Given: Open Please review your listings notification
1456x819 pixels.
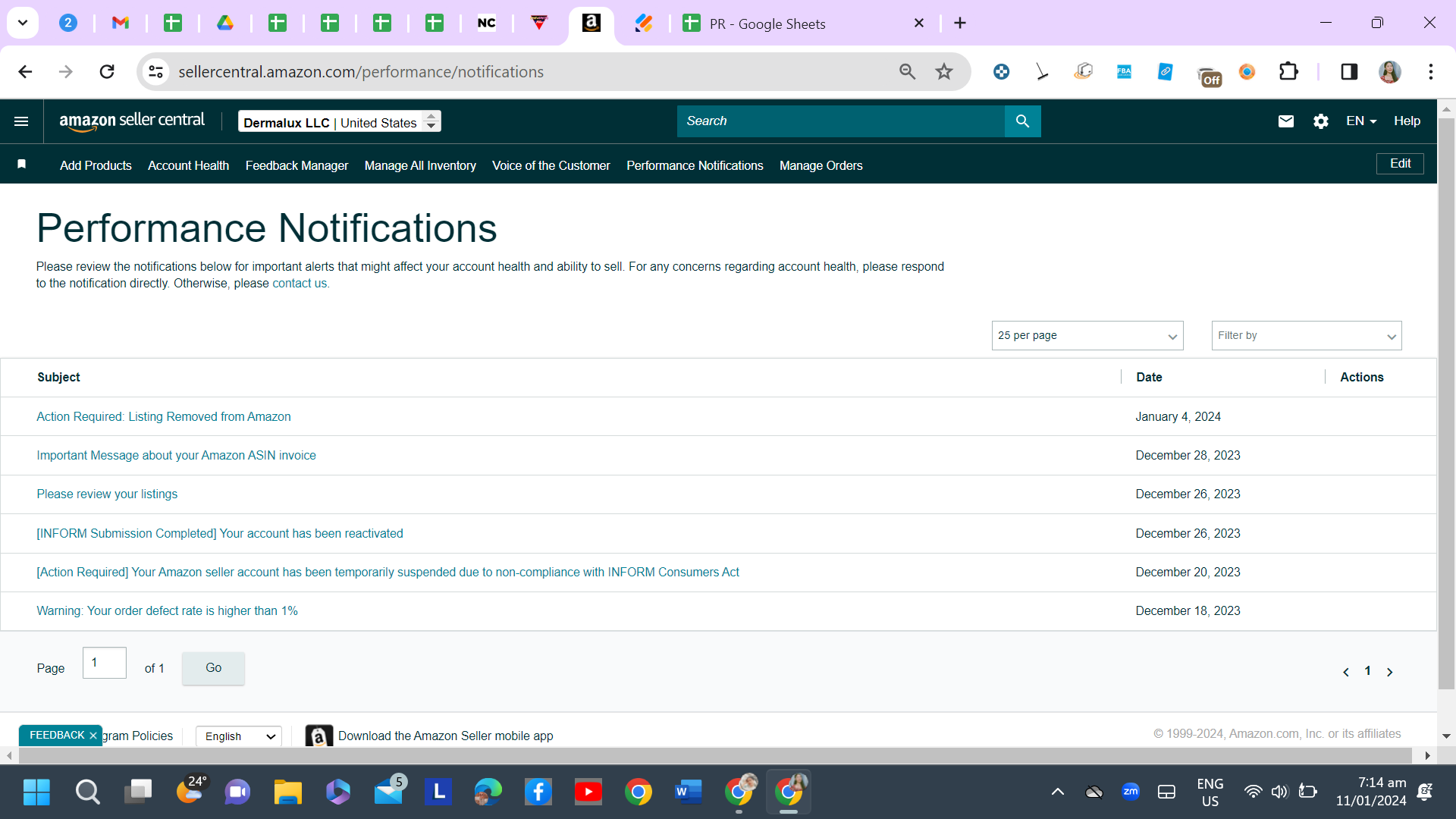Looking at the screenshot, I should tap(107, 494).
